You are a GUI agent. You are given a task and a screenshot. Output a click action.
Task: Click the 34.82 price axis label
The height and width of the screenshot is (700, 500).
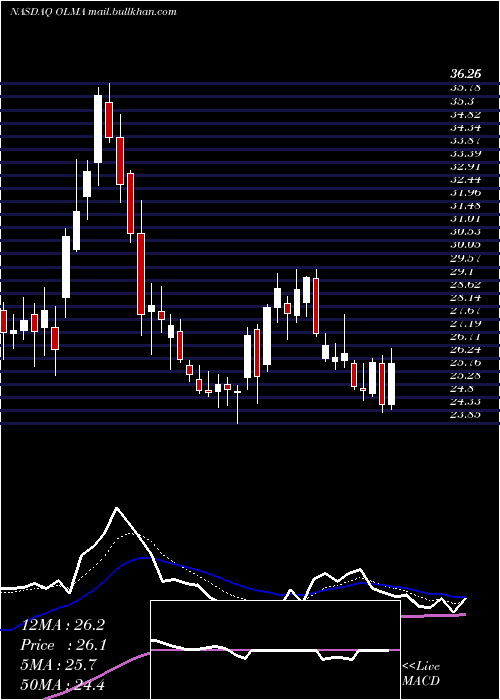click(466, 113)
